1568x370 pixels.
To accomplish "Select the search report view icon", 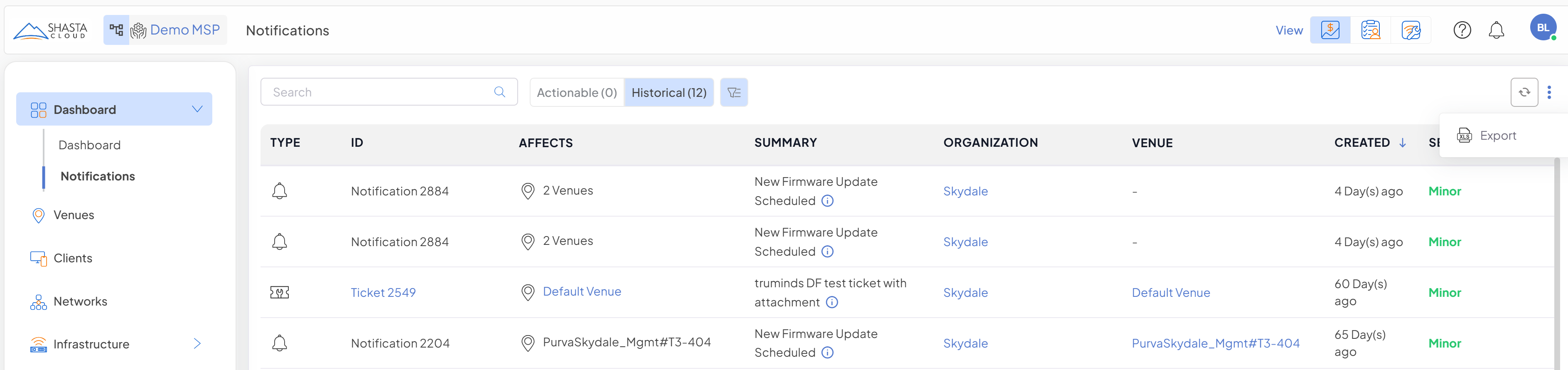I will [x=1370, y=30].
